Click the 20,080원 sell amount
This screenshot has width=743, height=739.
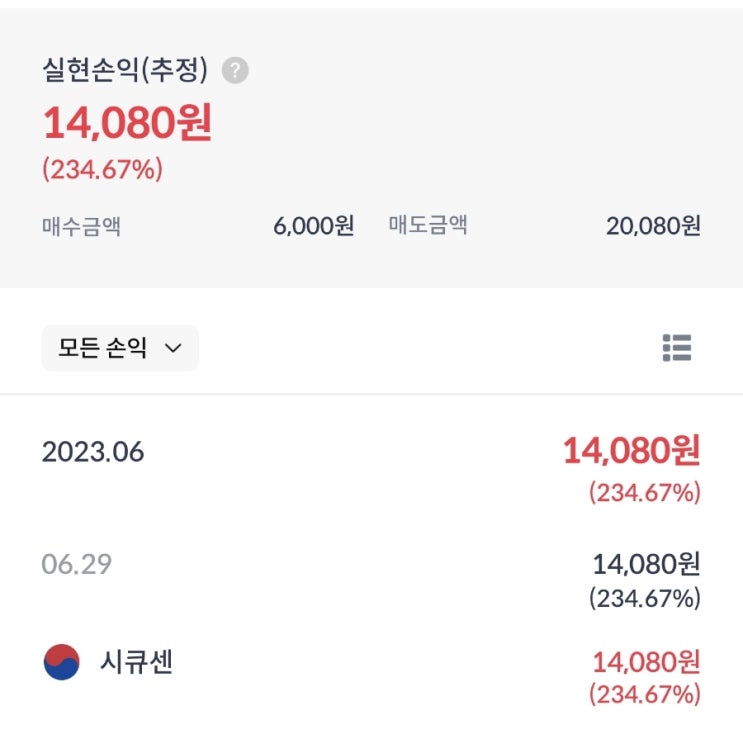(653, 225)
